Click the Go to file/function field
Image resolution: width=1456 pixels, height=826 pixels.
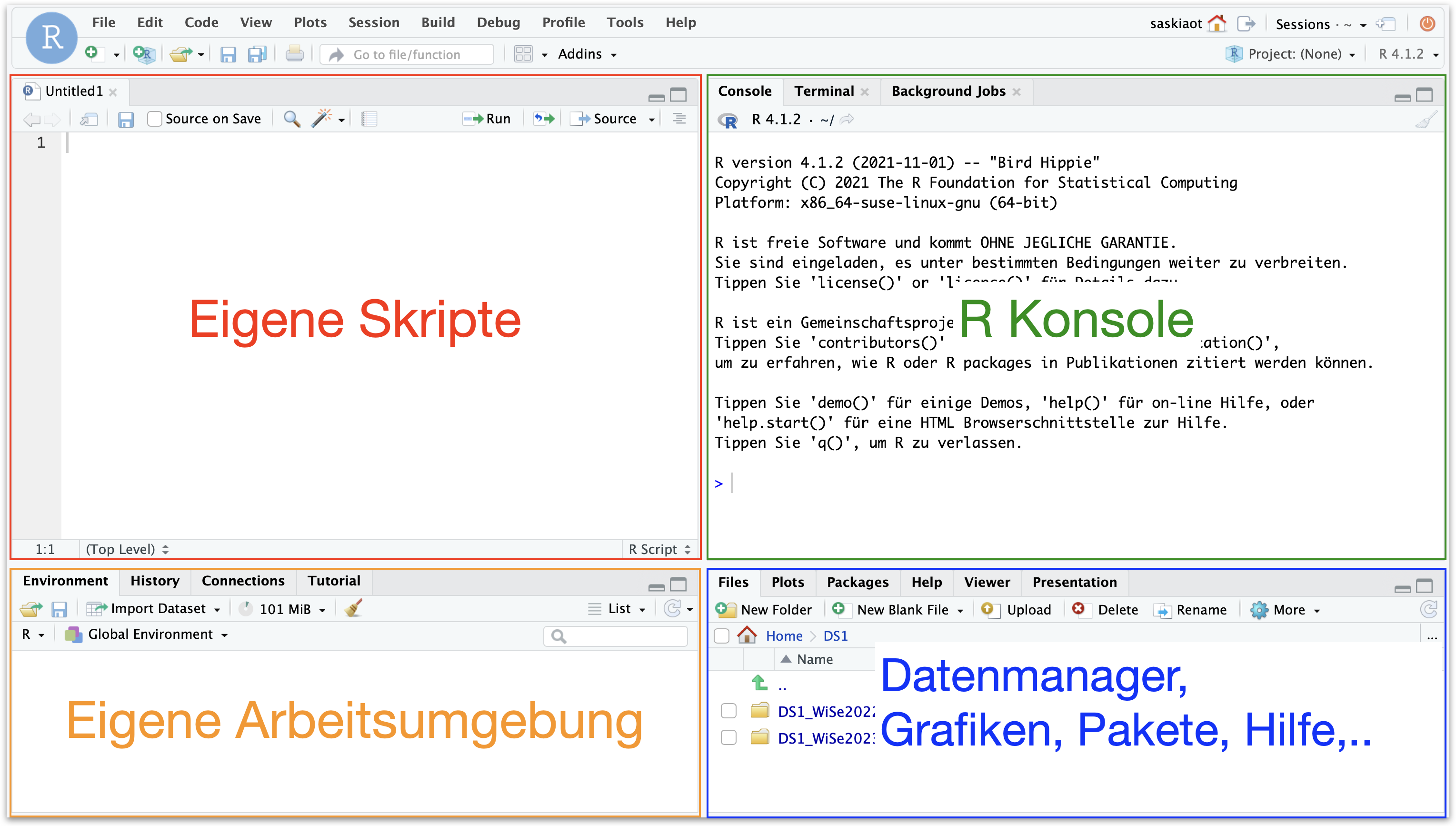[407, 54]
